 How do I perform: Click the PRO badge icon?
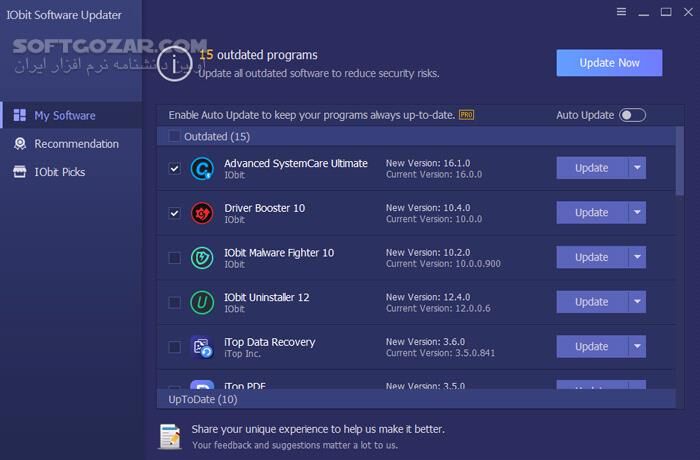[467, 115]
